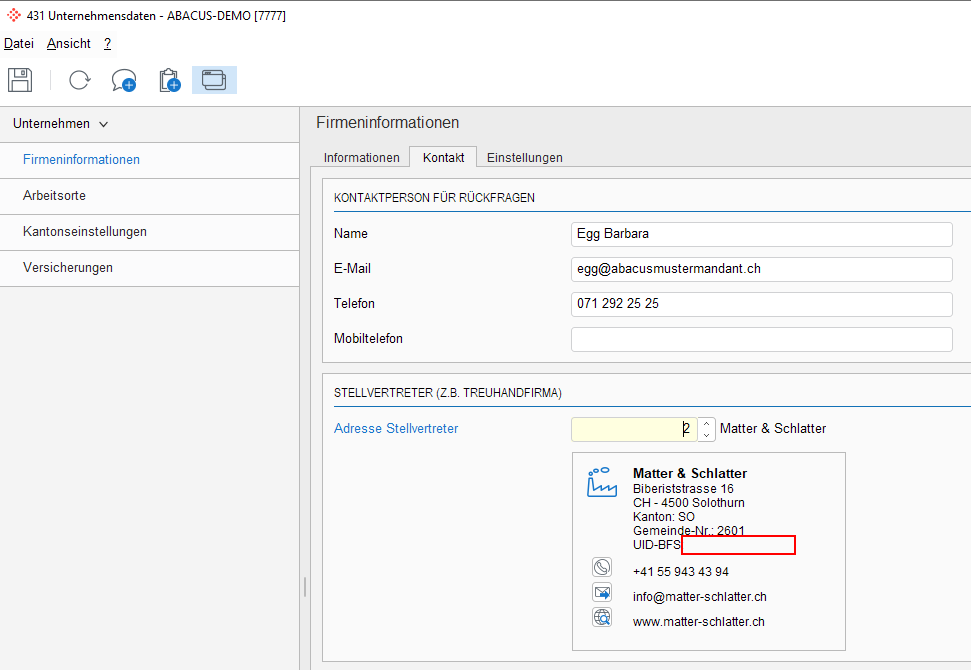Click the E-Mail input field
This screenshot has height=670, width=971.
[x=761, y=269]
